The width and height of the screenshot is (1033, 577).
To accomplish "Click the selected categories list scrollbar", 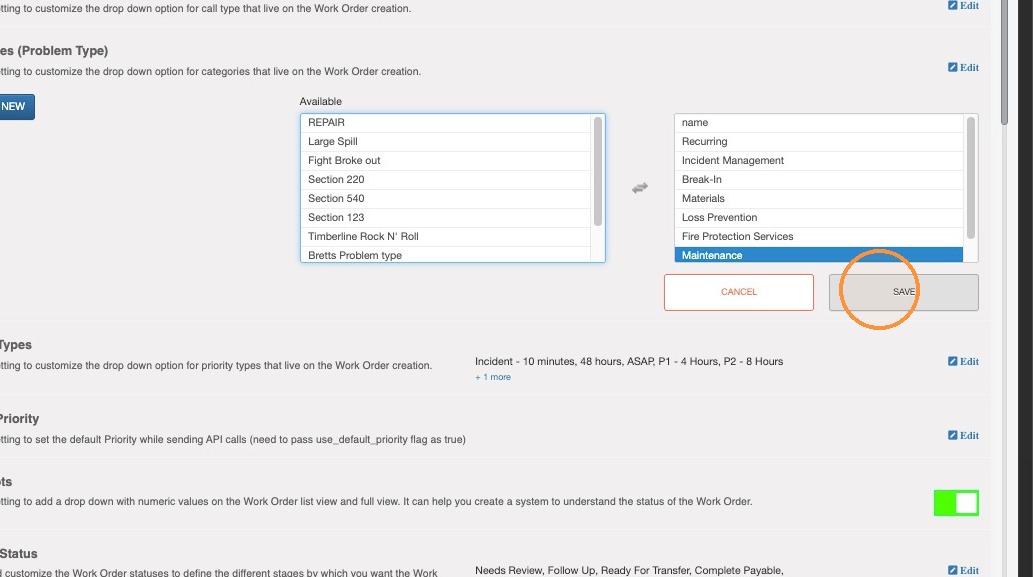I will [x=970, y=178].
